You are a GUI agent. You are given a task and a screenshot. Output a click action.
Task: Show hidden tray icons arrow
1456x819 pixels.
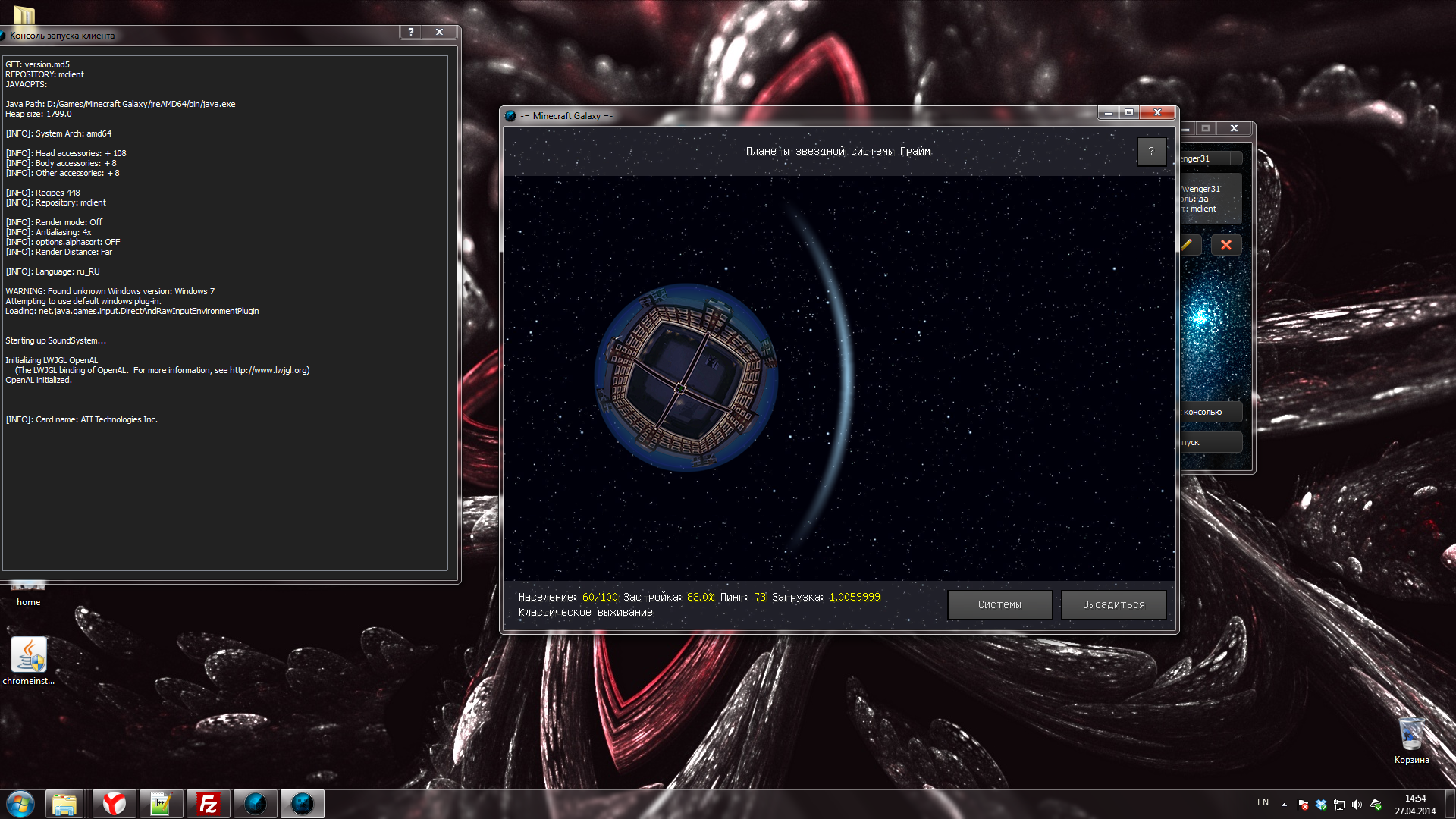[1284, 805]
